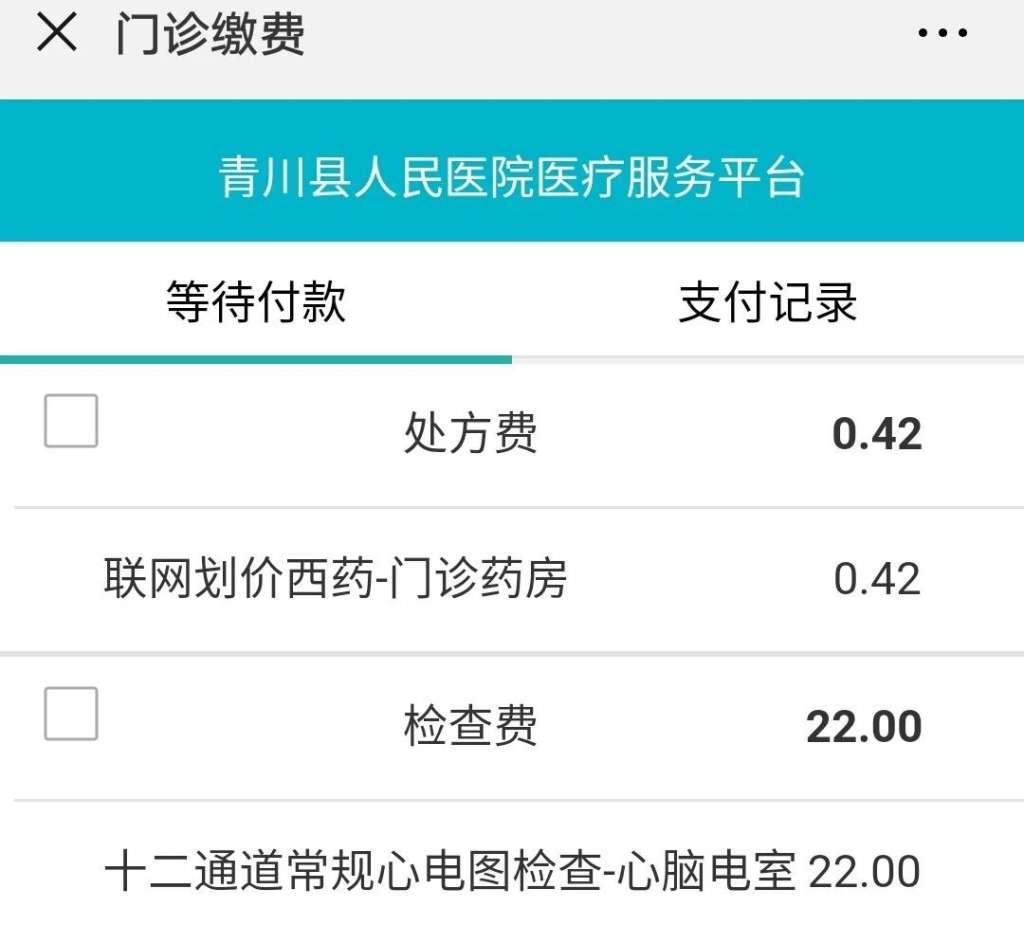The height and width of the screenshot is (943, 1024).
Task: Click the 0.42 amount beside 门诊药房
Action: 877,580
